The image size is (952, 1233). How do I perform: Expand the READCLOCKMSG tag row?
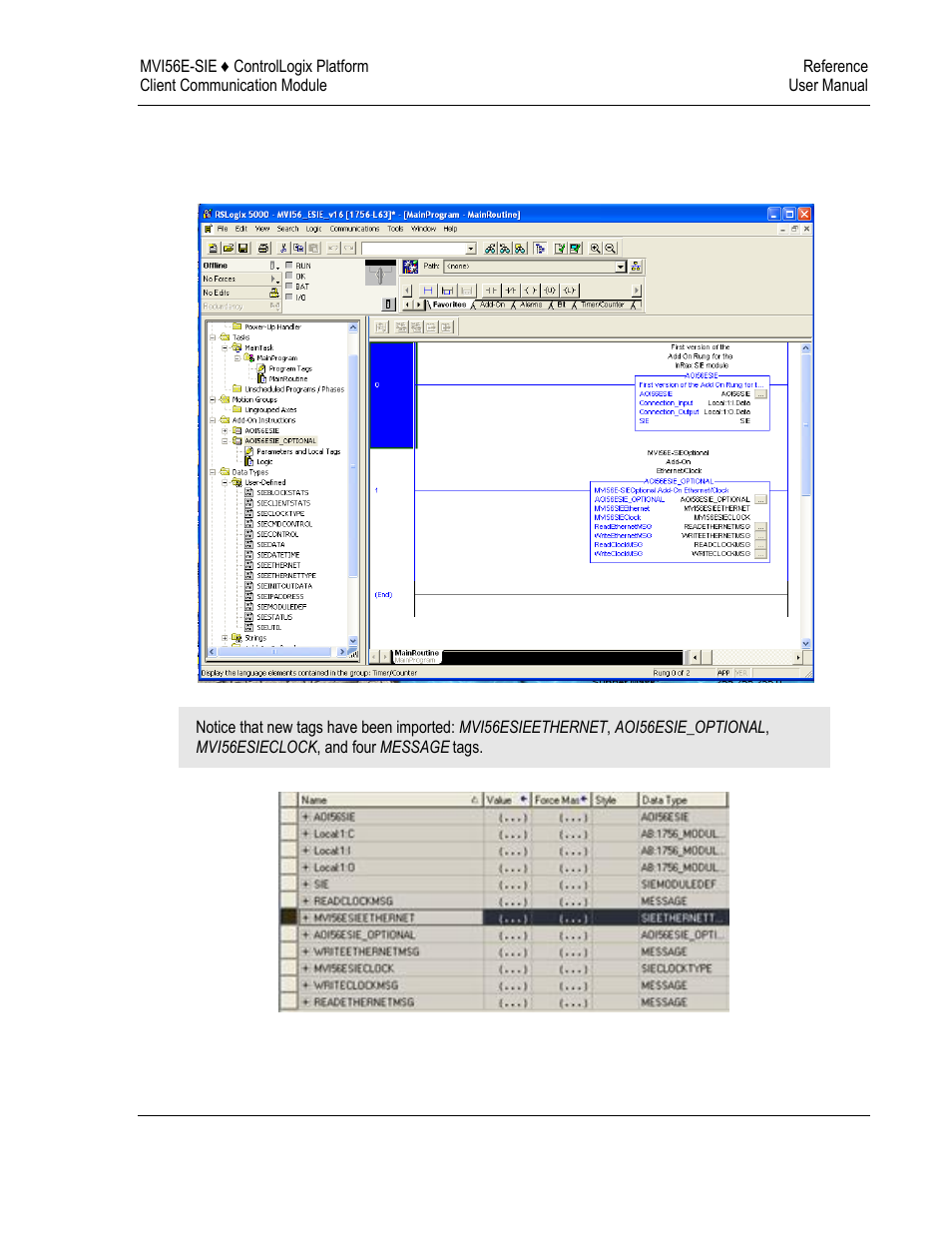(x=306, y=901)
